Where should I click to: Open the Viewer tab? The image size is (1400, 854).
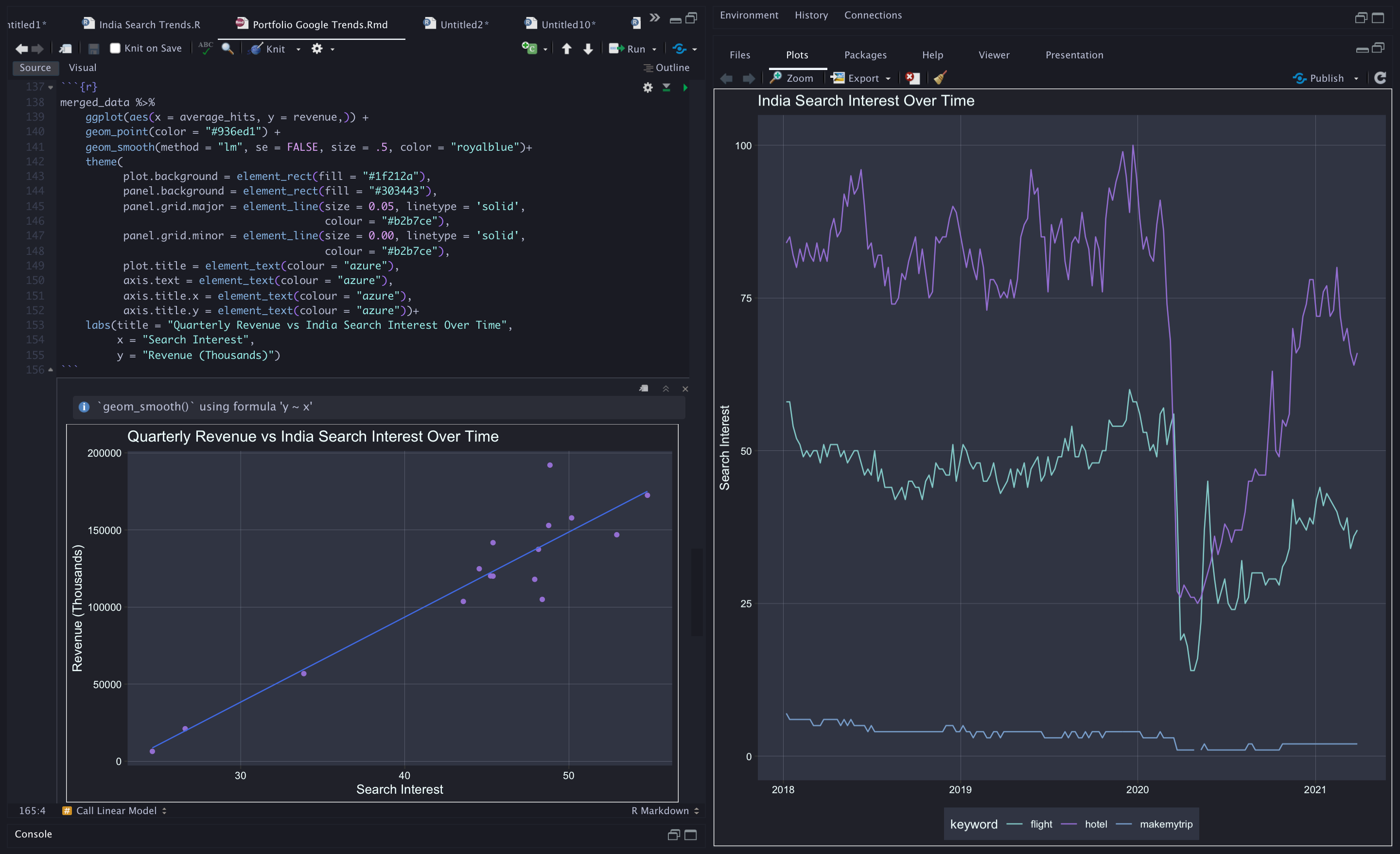pyautogui.click(x=994, y=55)
